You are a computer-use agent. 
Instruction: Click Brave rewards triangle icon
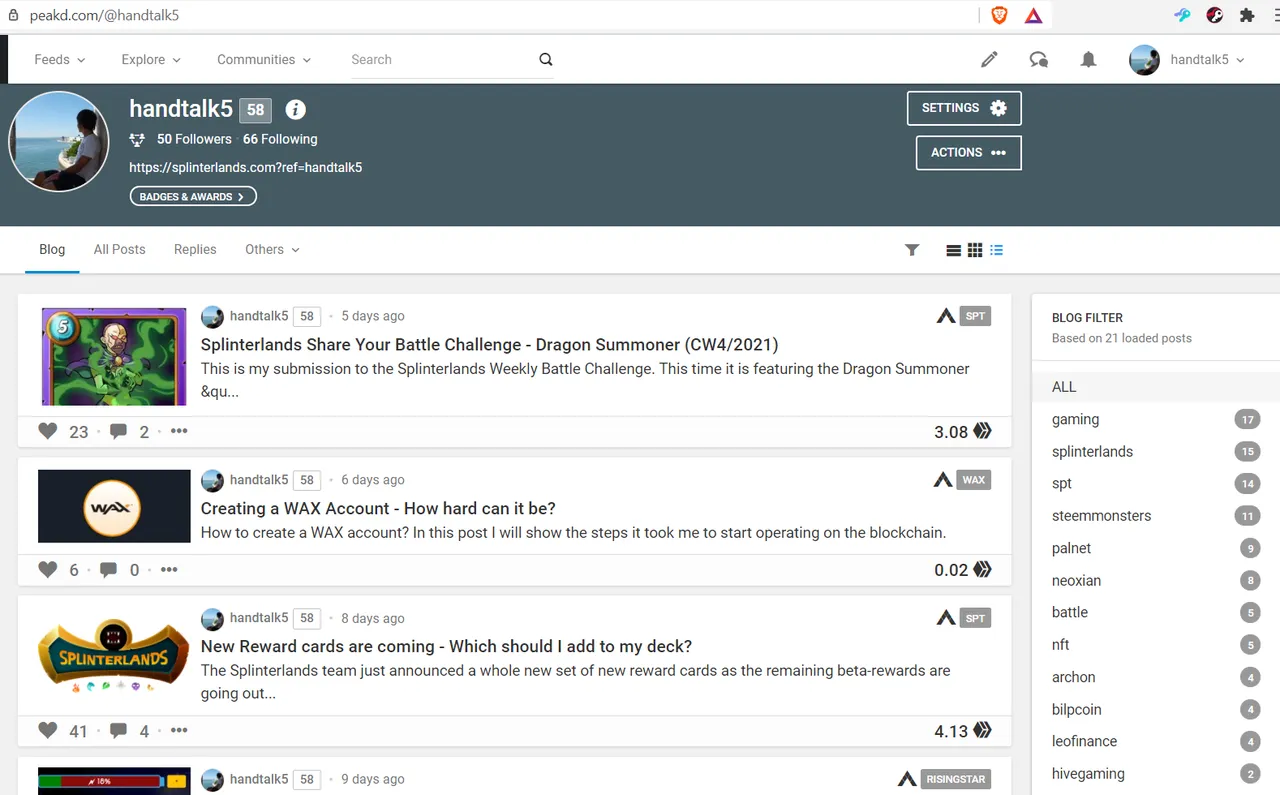coord(1034,15)
